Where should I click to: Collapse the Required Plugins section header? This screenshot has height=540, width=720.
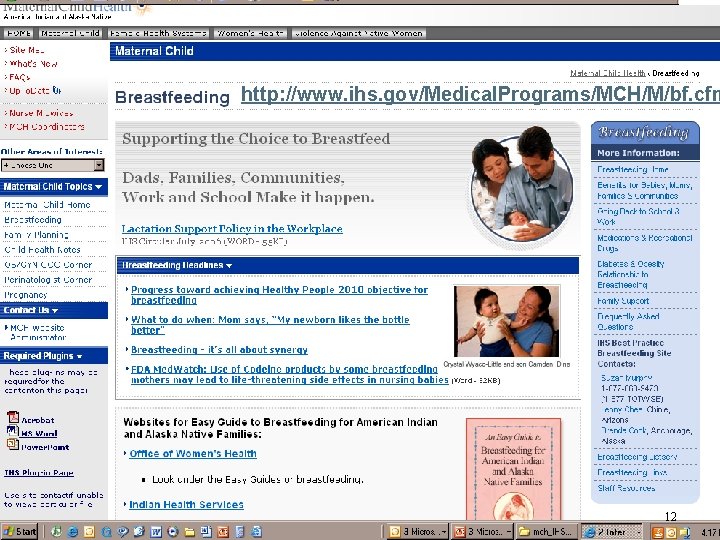click(54, 356)
